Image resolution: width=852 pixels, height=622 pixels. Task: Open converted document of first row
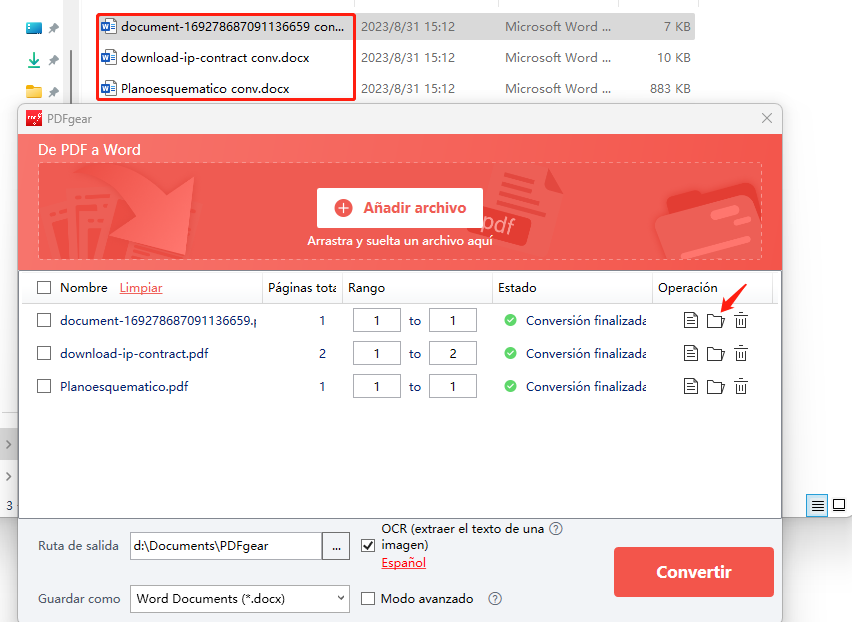coord(690,321)
